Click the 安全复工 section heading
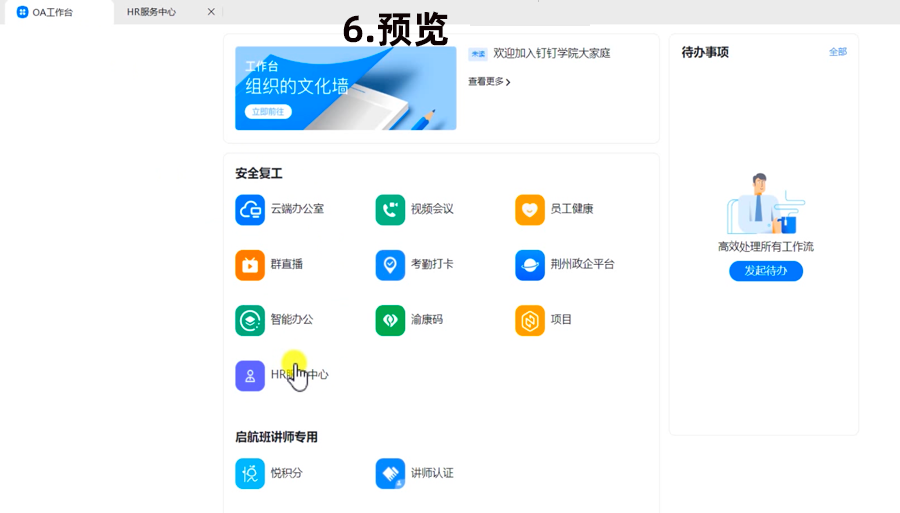The height and width of the screenshot is (513, 900). [259, 173]
